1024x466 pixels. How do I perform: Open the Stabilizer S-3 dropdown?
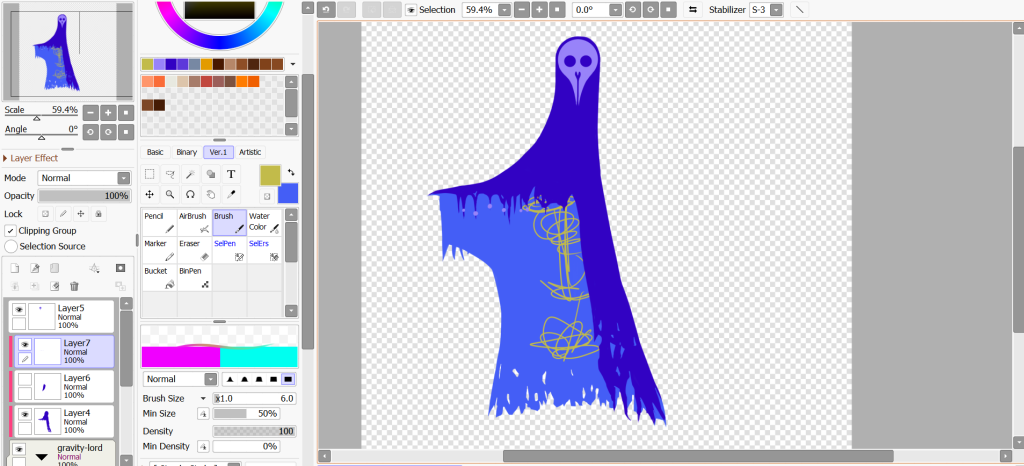[776, 10]
